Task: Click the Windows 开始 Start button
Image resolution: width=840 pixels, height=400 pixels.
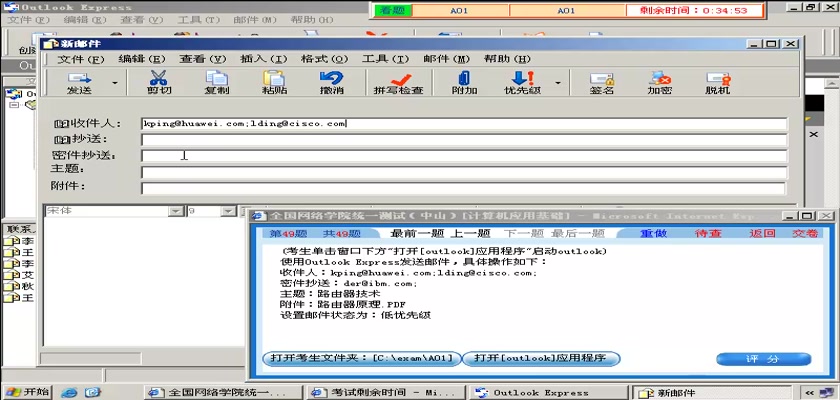Action: click(x=27, y=392)
